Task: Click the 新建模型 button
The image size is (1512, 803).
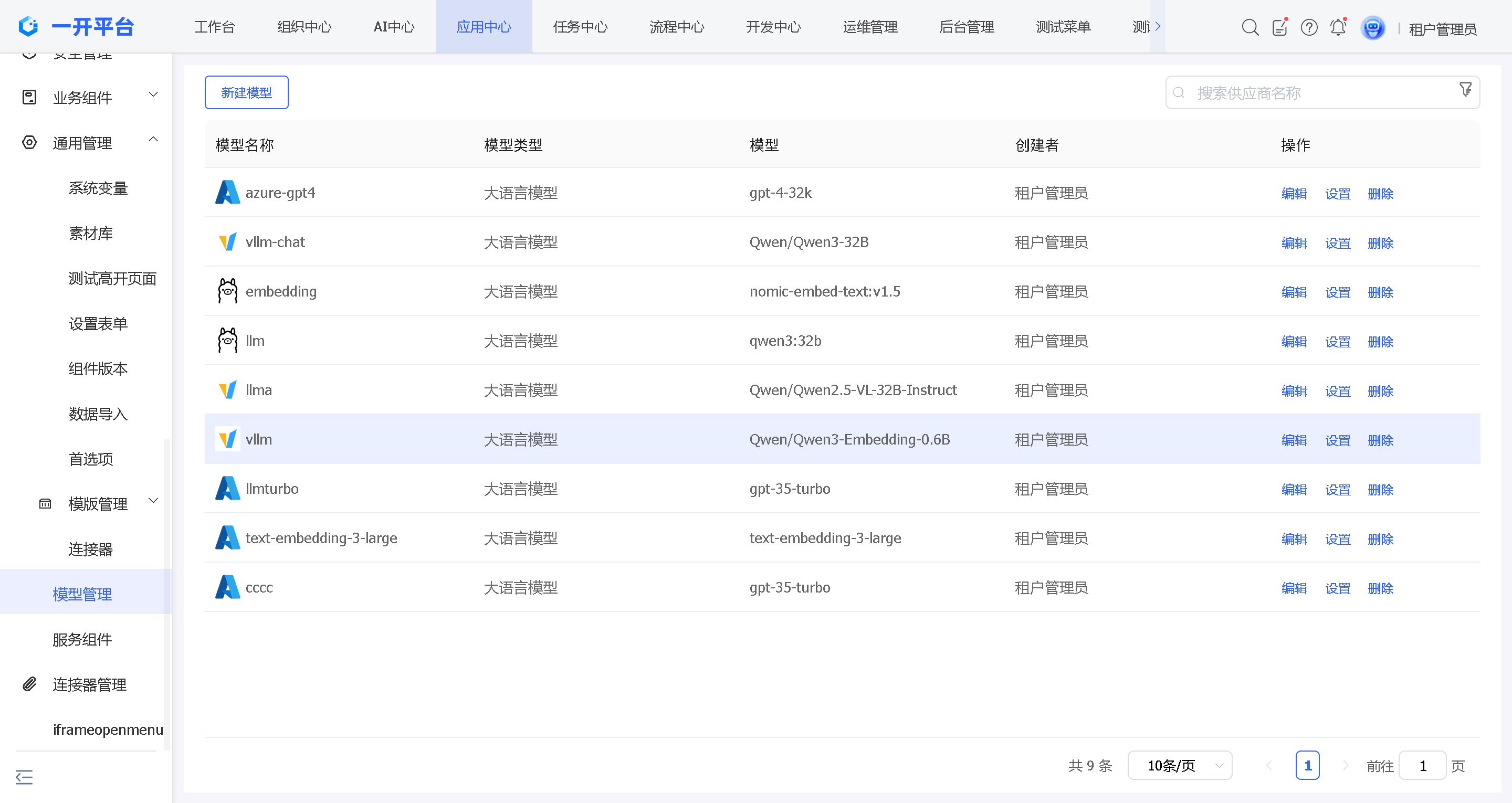Action: [x=247, y=92]
